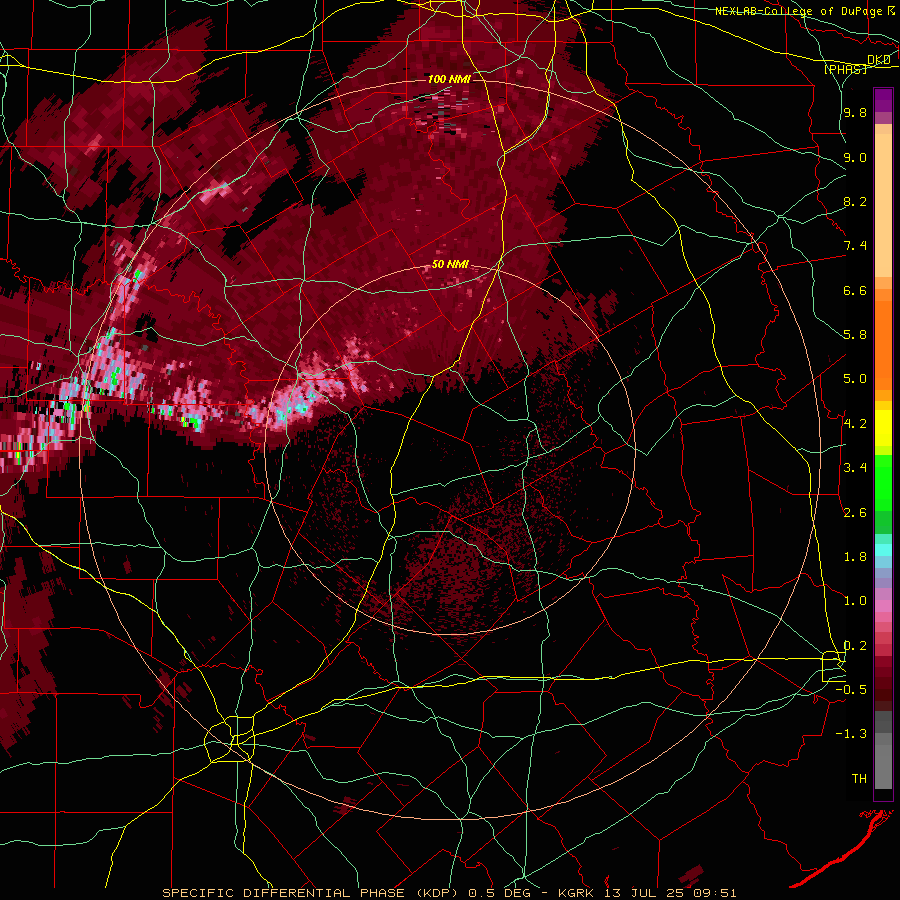The image size is (900, 900).
Task: Click the 5.8 scale value
Action: (855, 335)
